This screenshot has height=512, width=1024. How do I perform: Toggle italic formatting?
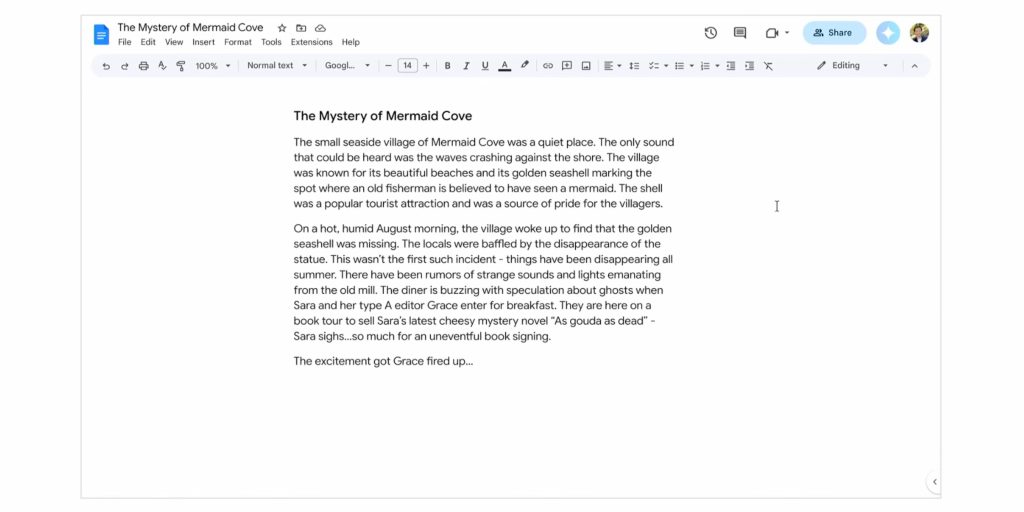466,66
